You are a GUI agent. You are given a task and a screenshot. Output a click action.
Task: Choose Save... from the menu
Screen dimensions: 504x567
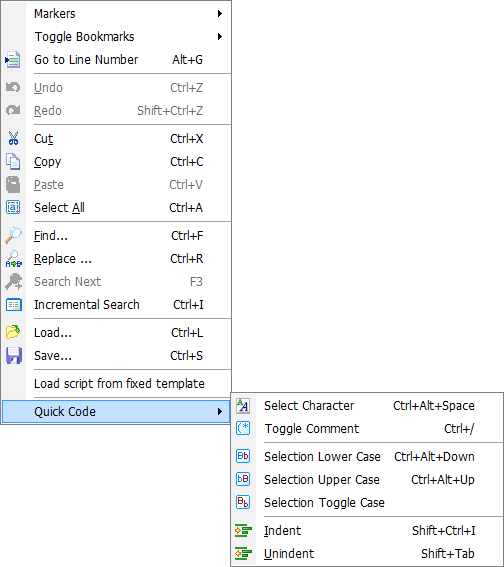coord(116,355)
